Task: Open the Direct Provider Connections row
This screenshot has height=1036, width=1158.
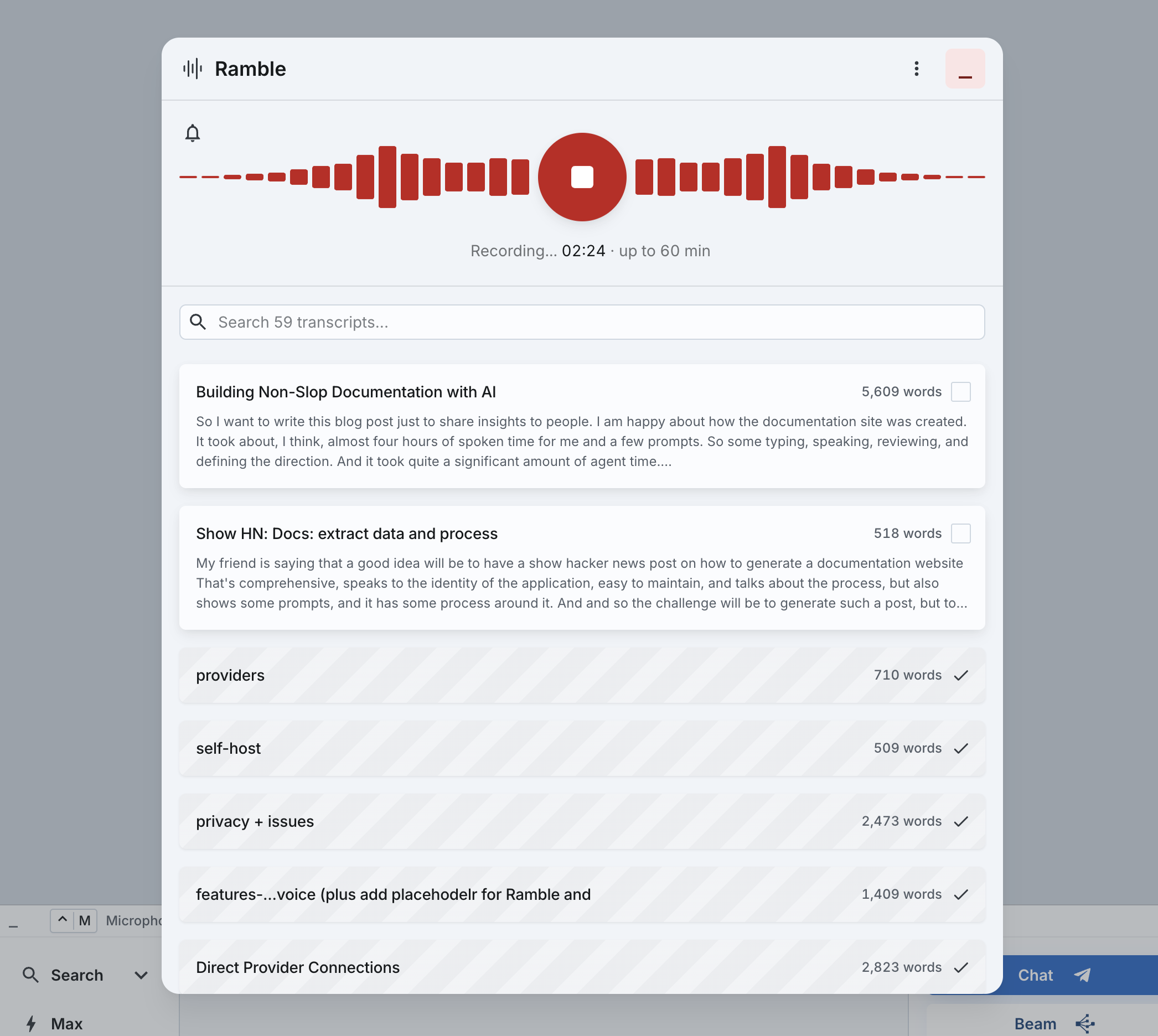Action: click(582, 967)
